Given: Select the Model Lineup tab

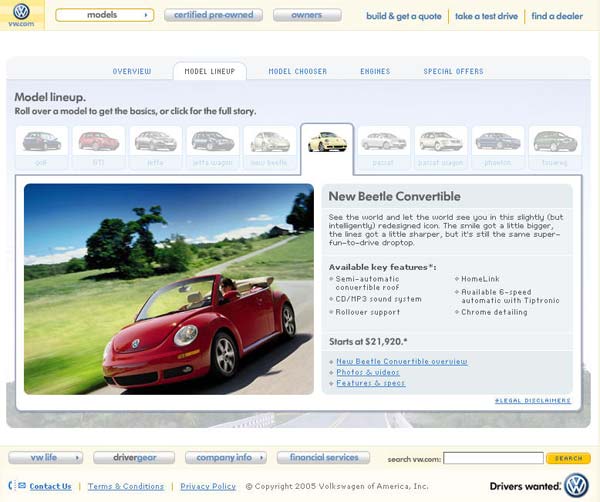Looking at the screenshot, I should pyautogui.click(x=210, y=72).
